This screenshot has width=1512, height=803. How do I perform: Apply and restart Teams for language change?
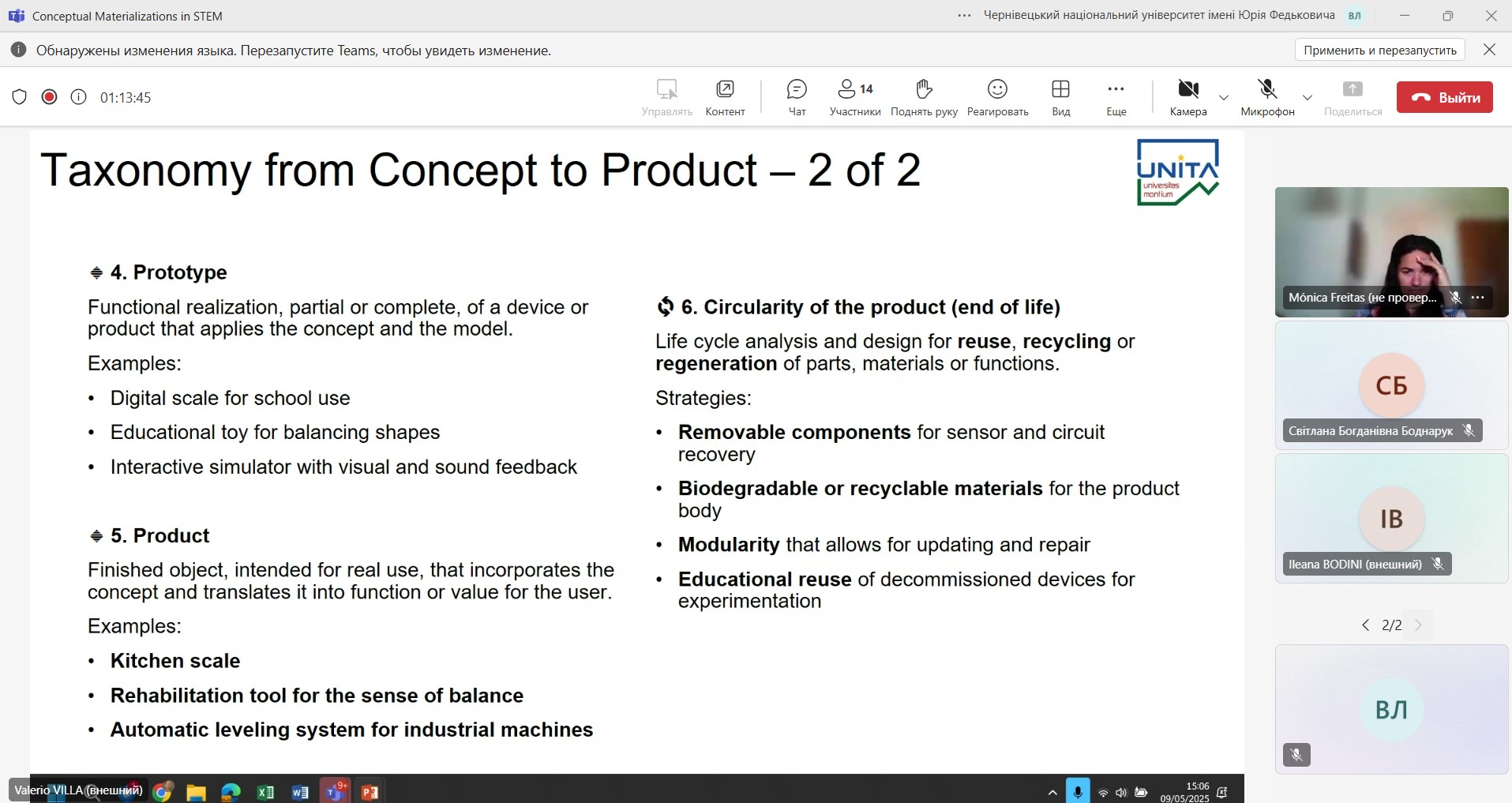point(1380,50)
